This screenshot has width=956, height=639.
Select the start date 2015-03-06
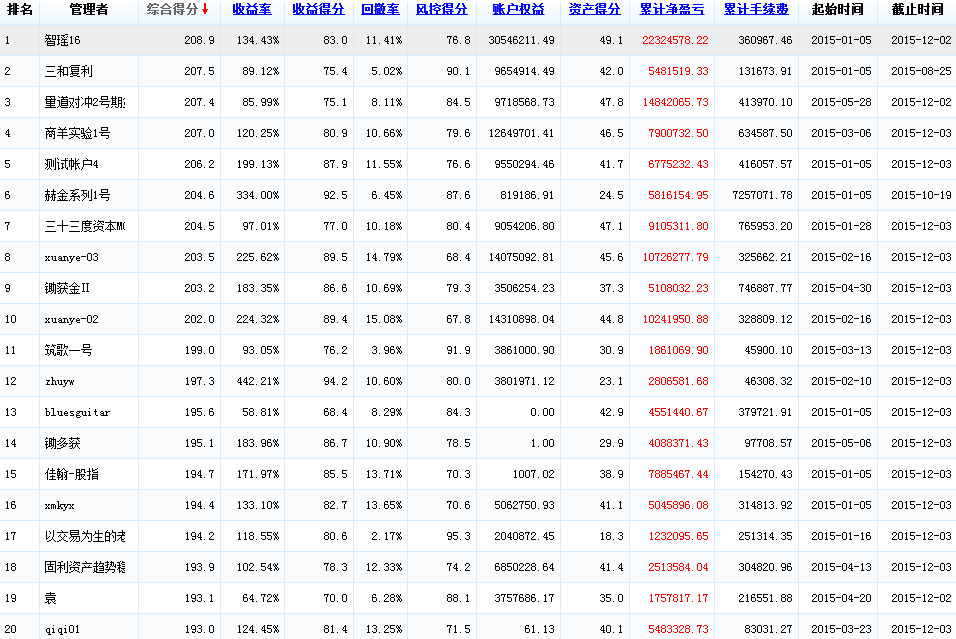(841, 134)
